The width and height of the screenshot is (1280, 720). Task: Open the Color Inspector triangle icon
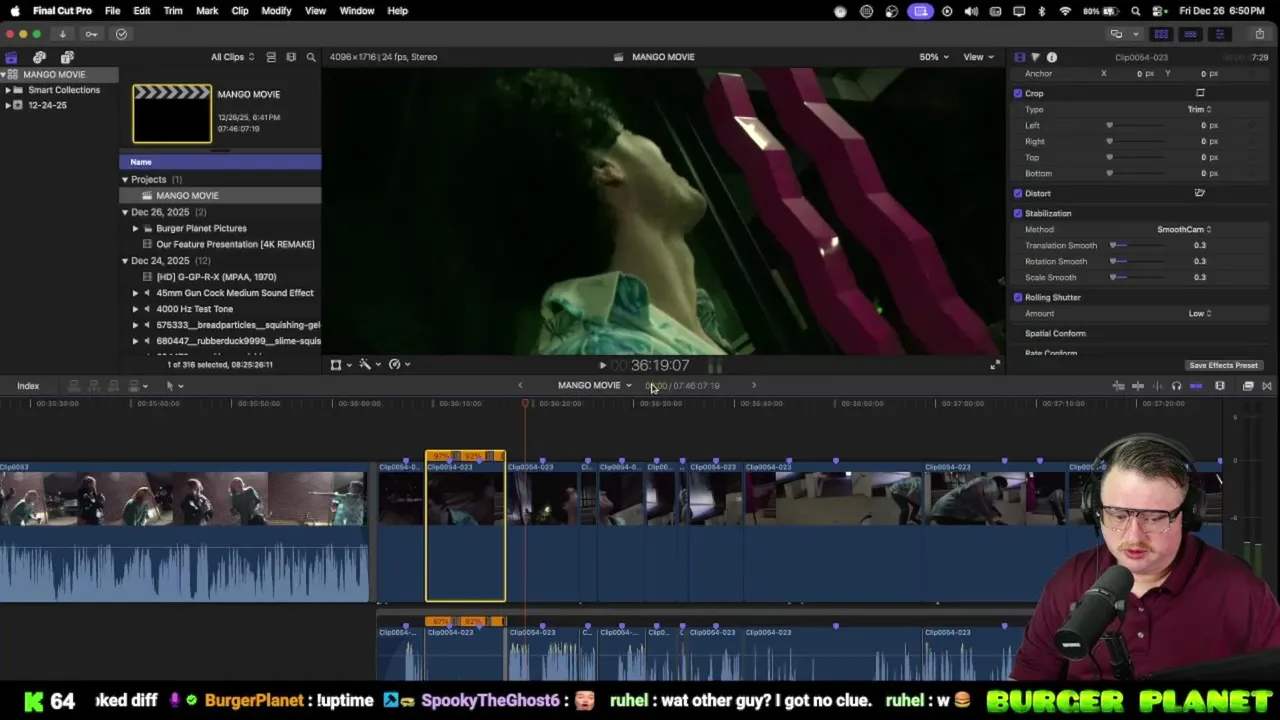(1035, 57)
